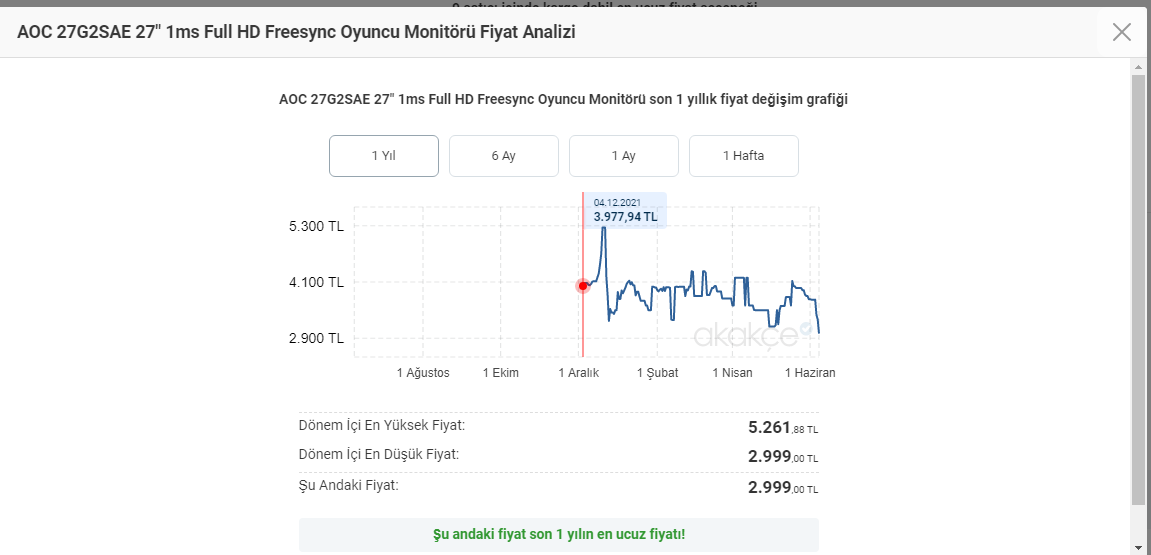Click the red data point marker on chart
1151x555 pixels.
point(583,286)
